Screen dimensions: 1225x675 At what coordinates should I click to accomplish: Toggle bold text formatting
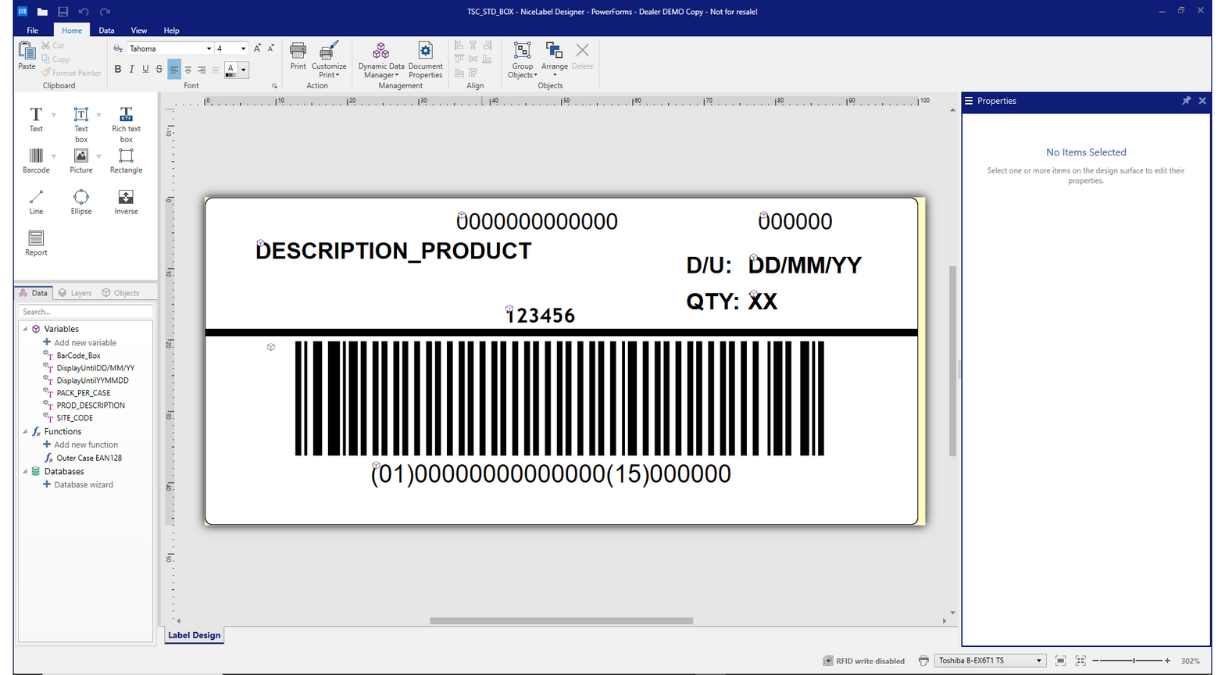click(x=117, y=69)
